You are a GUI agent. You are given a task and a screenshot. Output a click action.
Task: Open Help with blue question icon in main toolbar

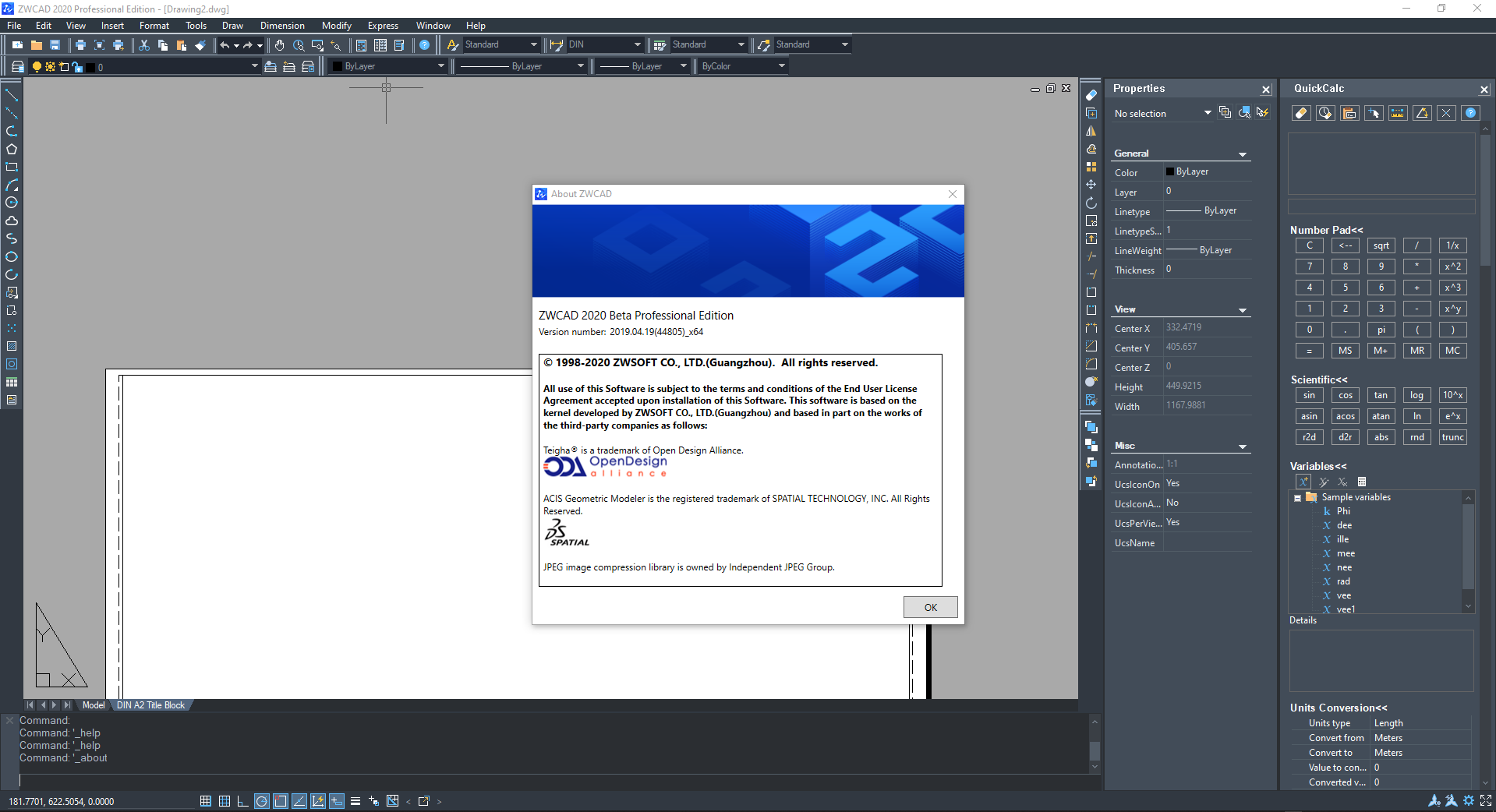pyautogui.click(x=424, y=45)
